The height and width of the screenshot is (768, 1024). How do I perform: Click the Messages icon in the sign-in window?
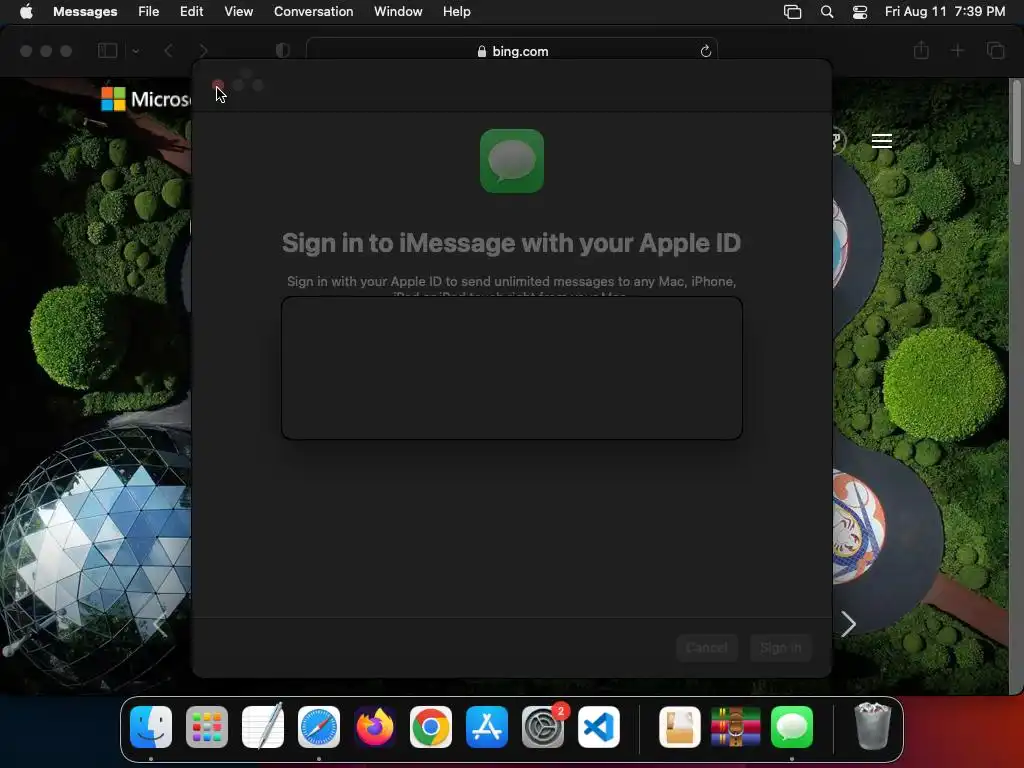pyautogui.click(x=512, y=161)
